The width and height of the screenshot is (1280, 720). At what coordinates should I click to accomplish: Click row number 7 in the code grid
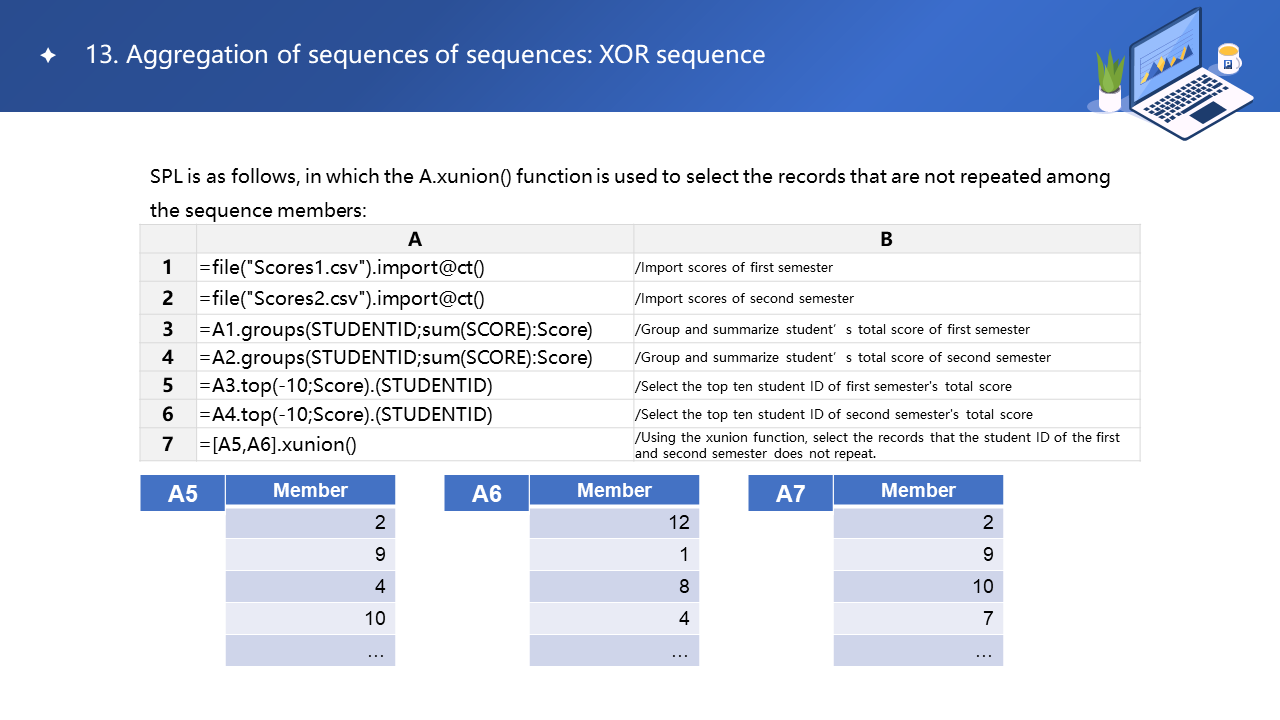(x=168, y=445)
